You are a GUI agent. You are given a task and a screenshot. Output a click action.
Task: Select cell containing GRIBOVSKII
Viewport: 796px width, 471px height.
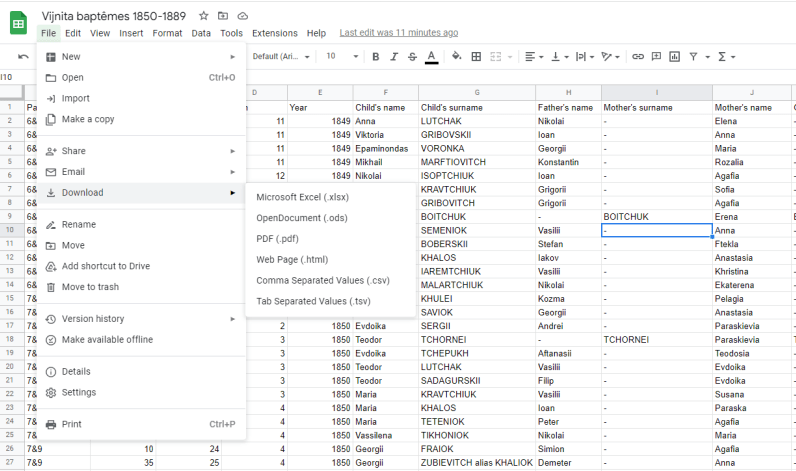point(447,134)
